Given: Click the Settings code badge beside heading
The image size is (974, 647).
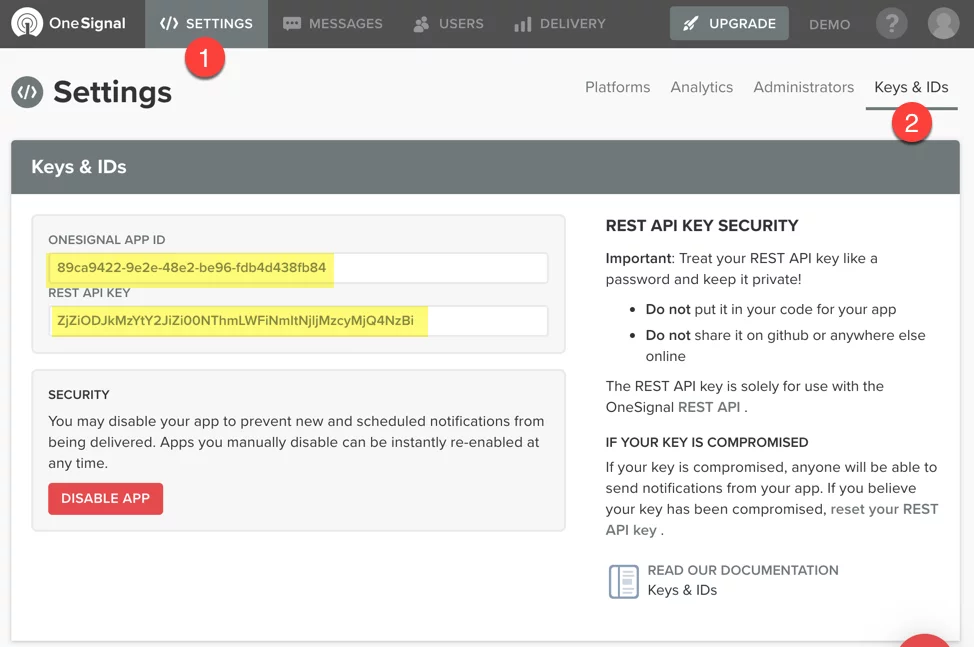Looking at the screenshot, I should (27, 92).
